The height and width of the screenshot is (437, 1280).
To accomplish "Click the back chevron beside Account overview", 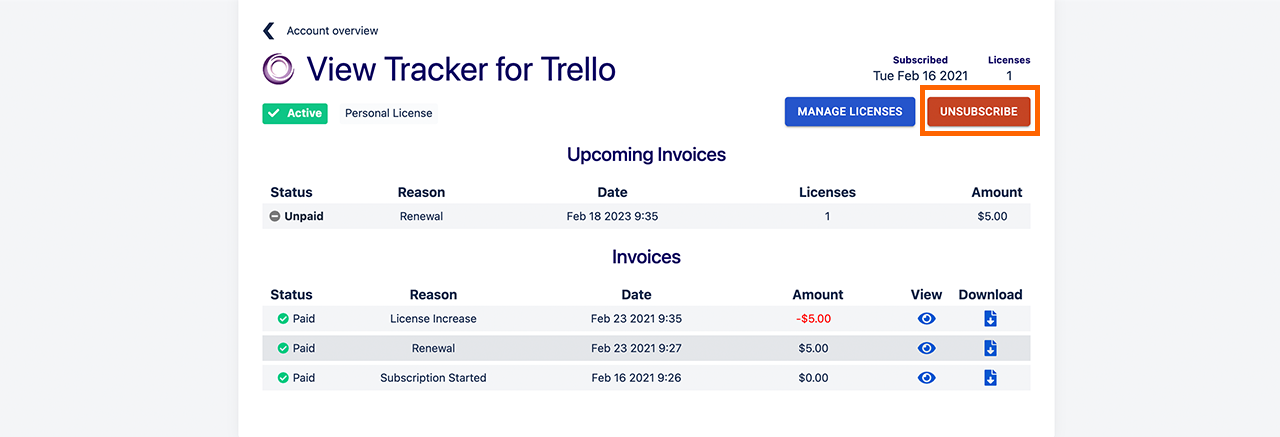I will coord(268,31).
